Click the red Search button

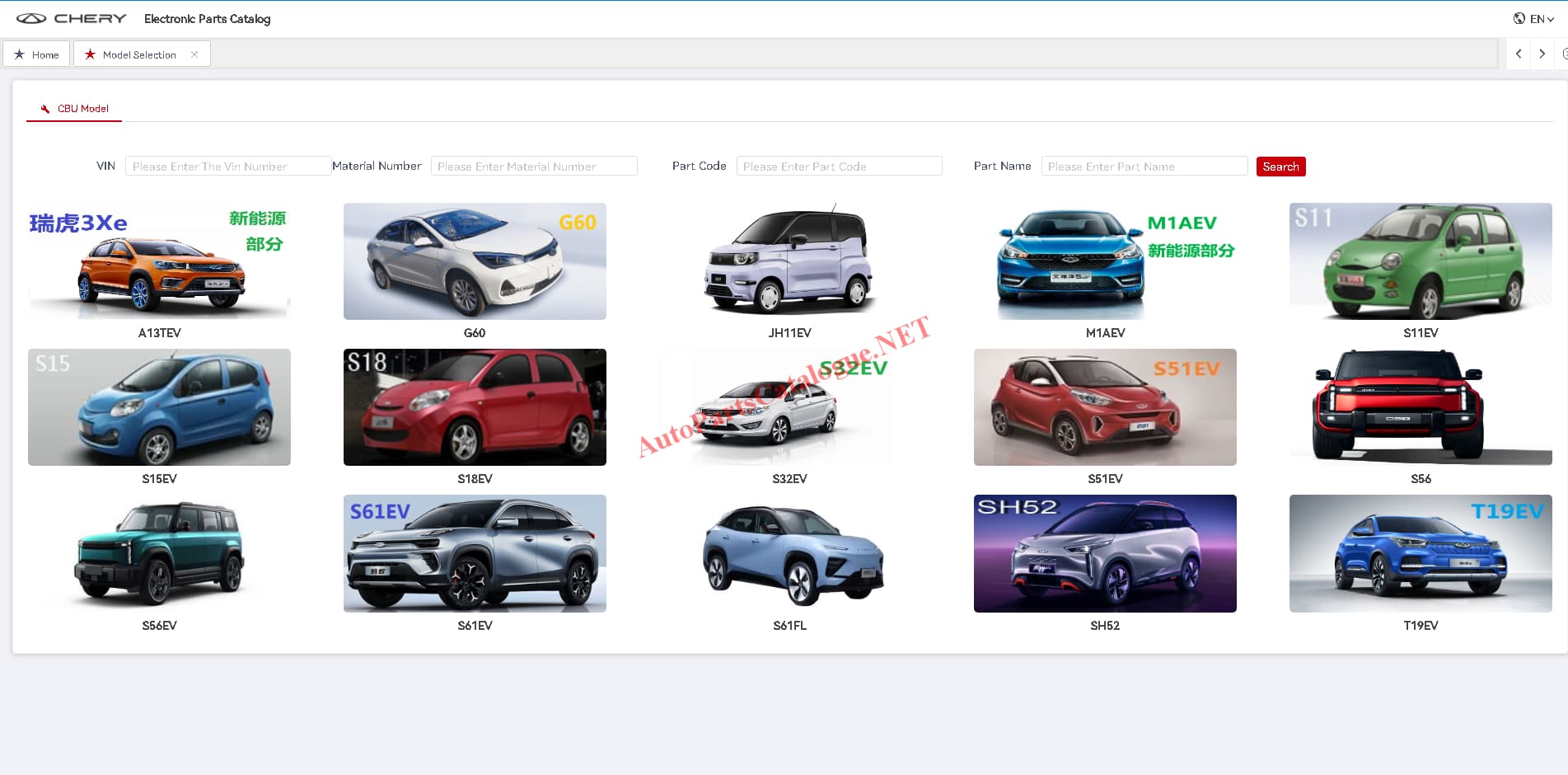click(x=1280, y=167)
